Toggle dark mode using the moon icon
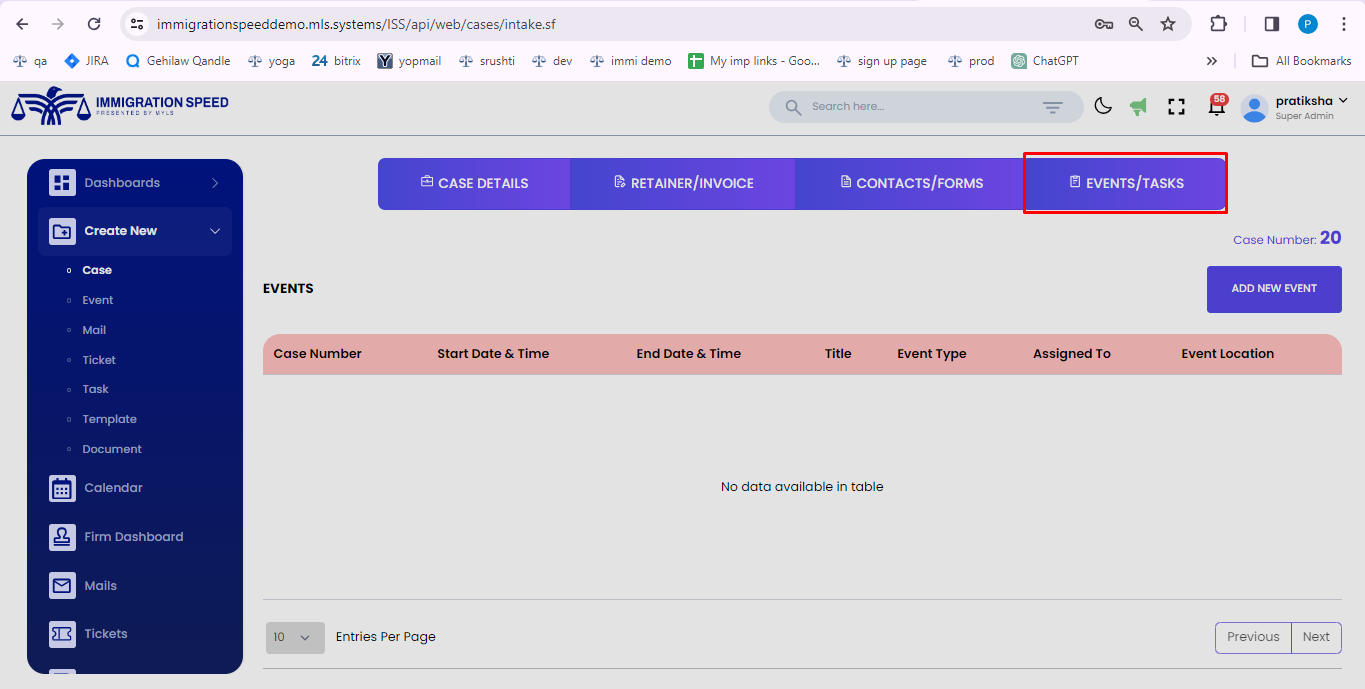 pos(1103,106)
